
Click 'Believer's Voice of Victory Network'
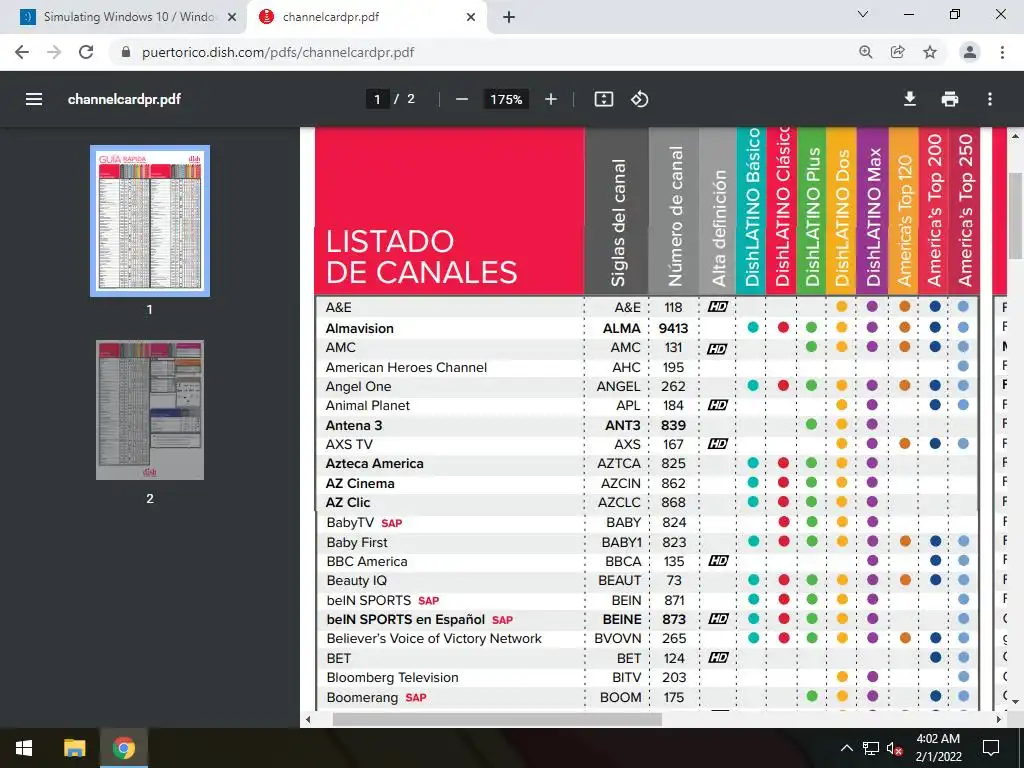434,639
